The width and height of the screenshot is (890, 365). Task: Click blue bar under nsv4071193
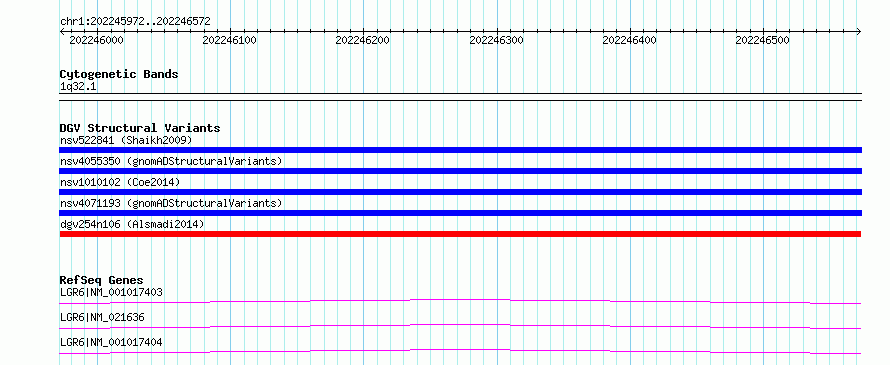460,213
